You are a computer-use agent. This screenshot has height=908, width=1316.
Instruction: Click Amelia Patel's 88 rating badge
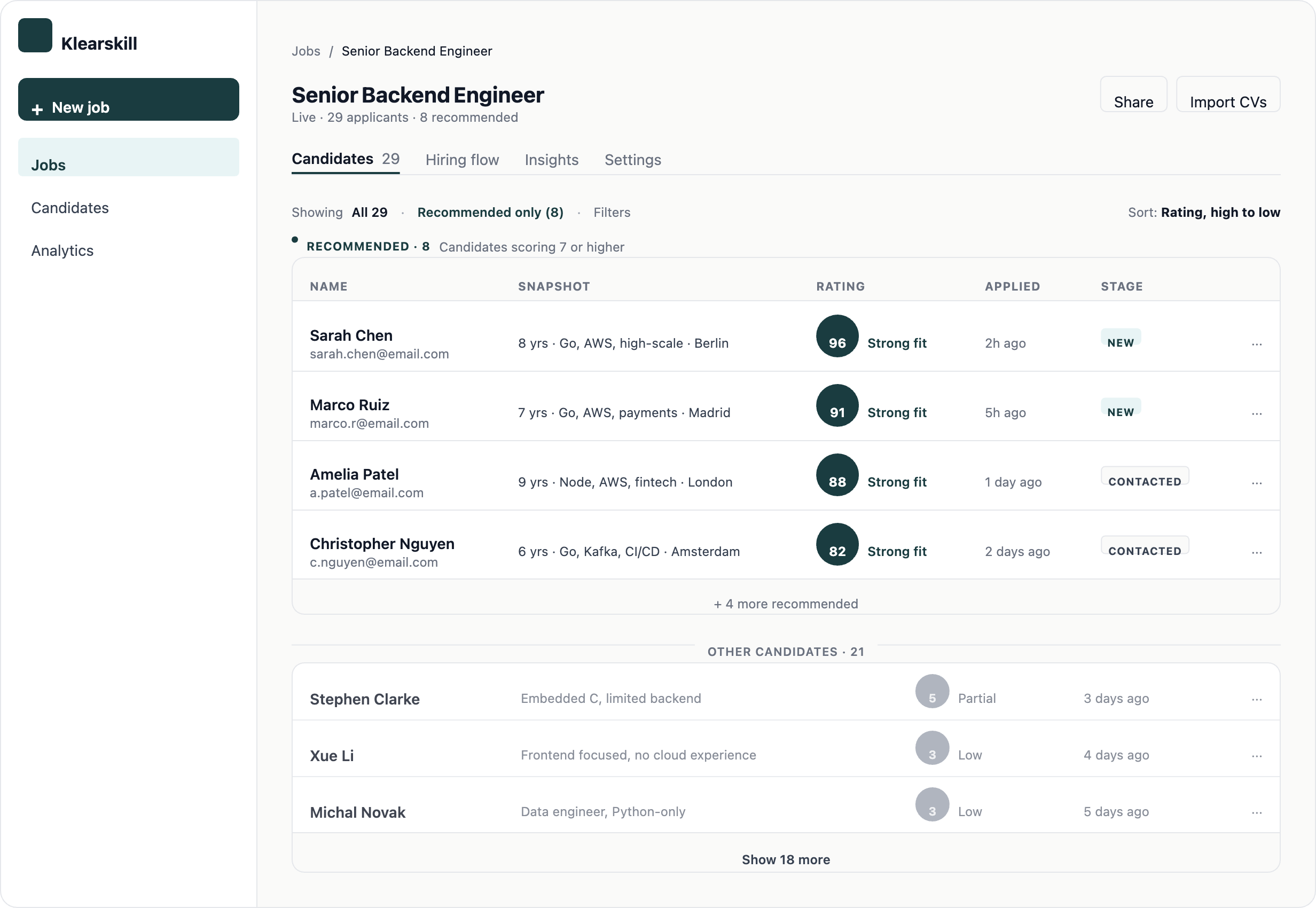[x=837, y=475]
